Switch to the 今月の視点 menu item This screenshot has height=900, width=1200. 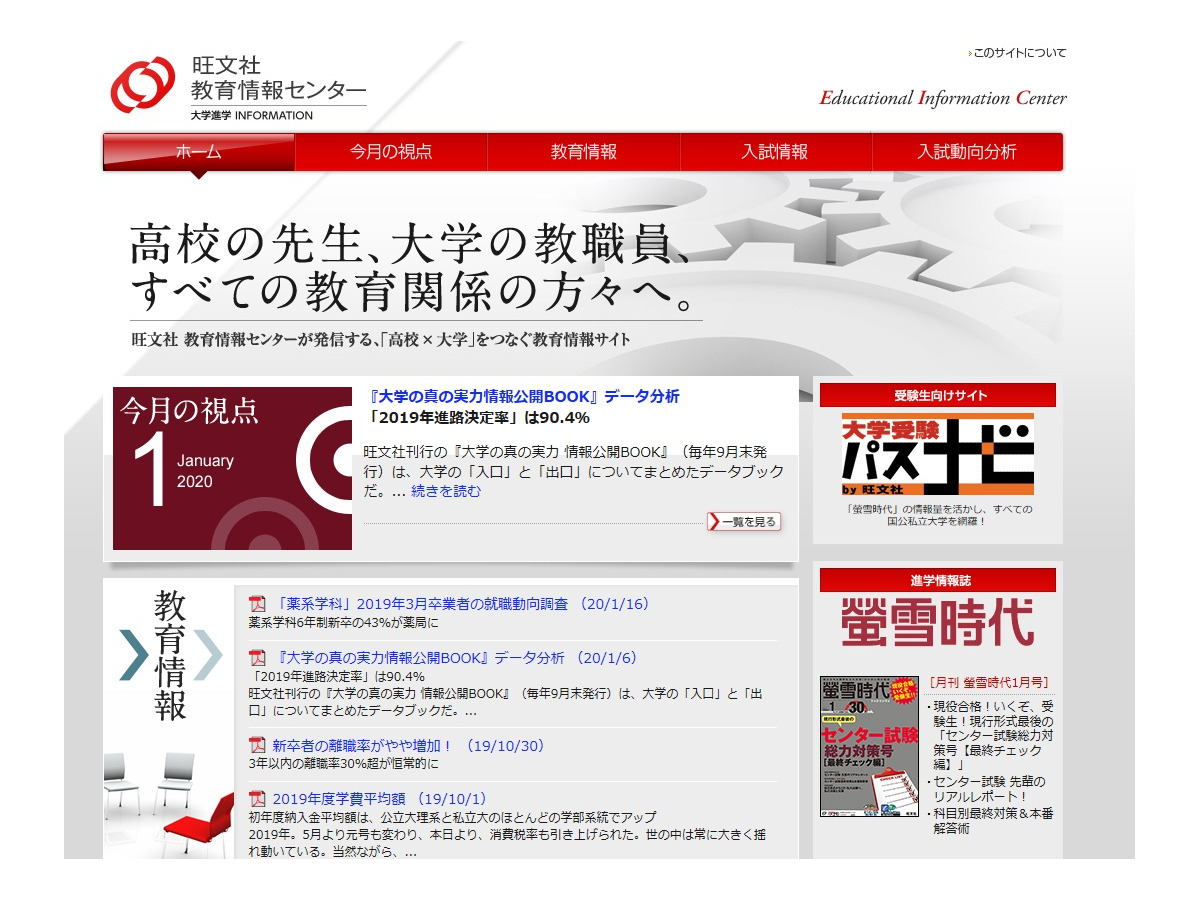pyautogui.click(x=394, y=152)
